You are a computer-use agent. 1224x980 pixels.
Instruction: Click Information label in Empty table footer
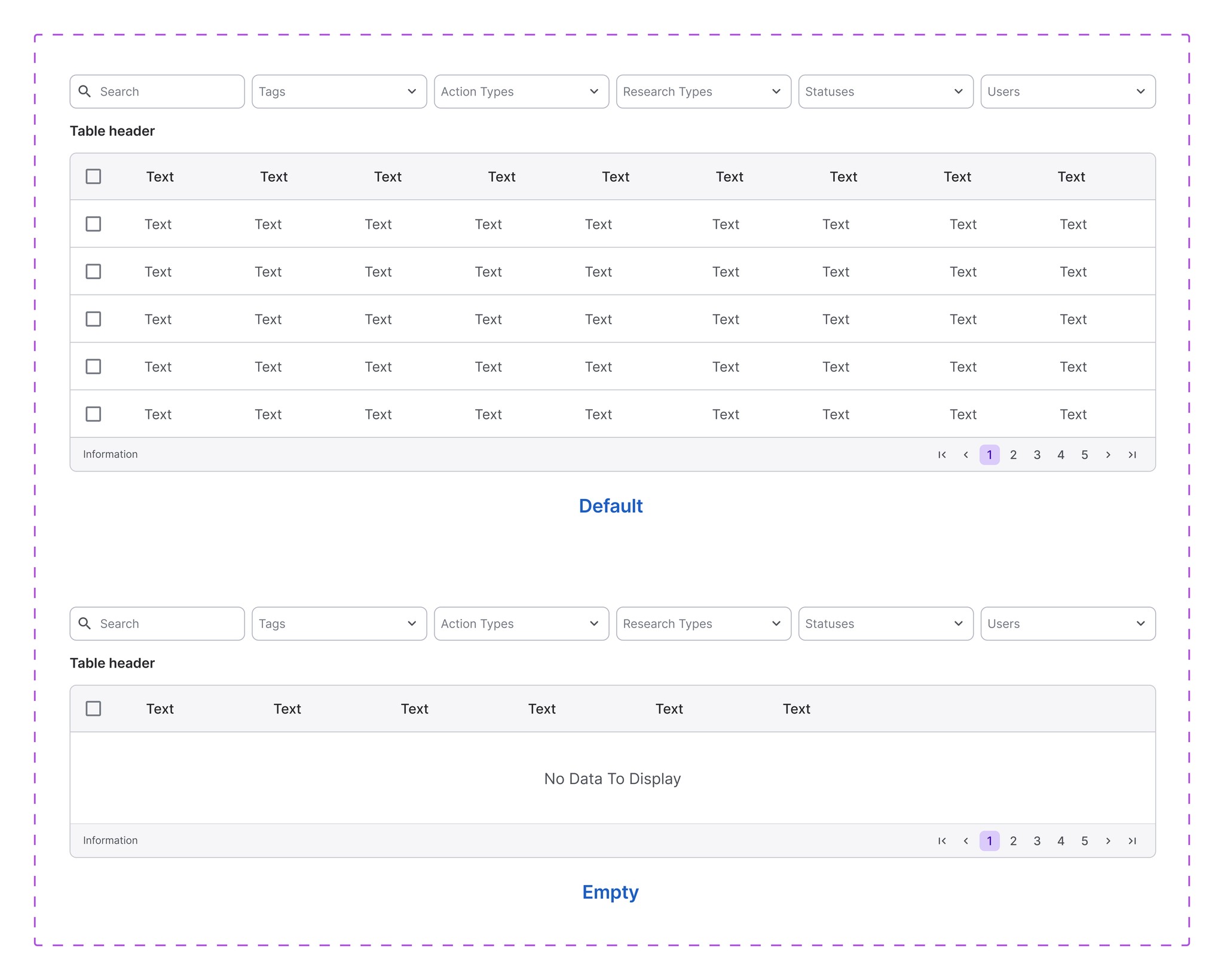pyautogui.click(x=111, y=840)
